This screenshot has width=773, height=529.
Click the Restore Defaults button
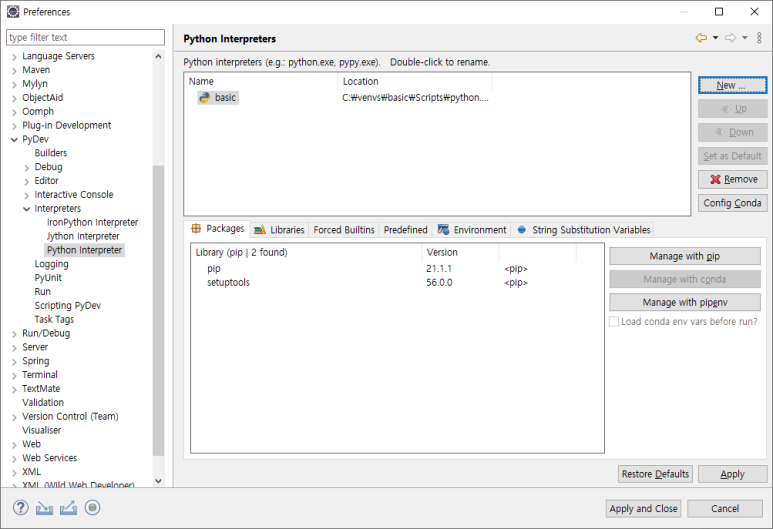coord(655,474)
